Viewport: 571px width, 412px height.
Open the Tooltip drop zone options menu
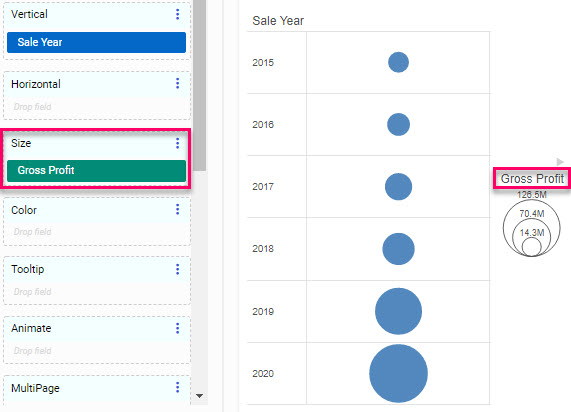tap(177, 269)
